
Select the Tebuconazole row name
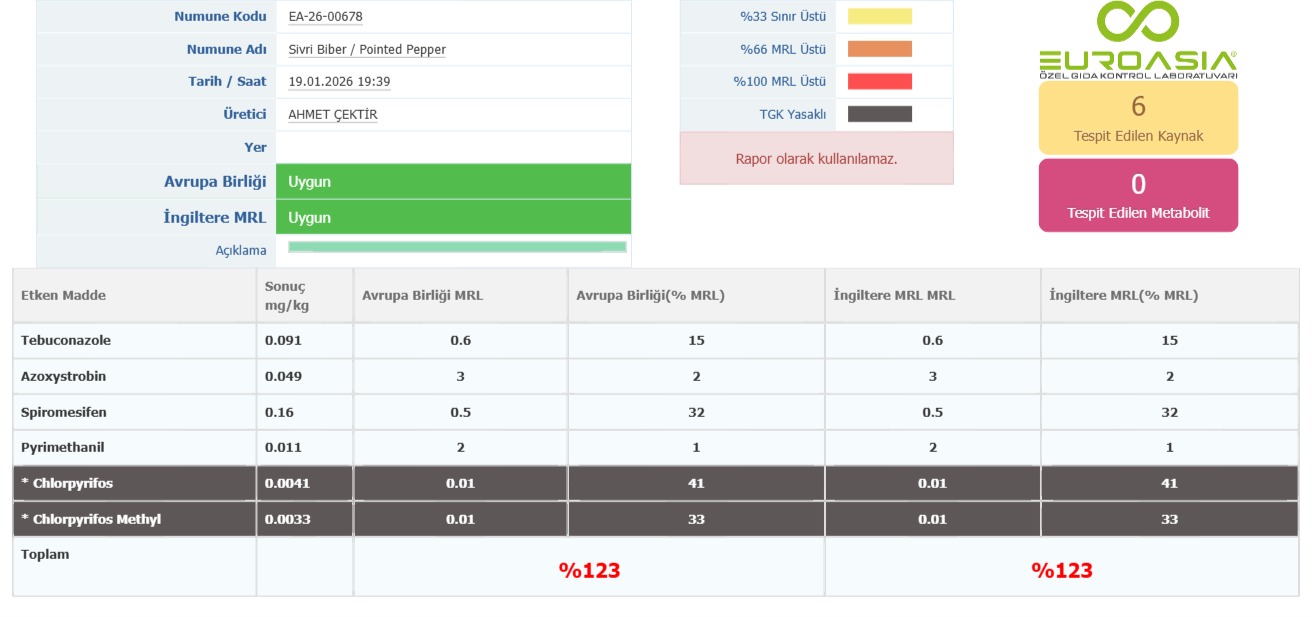click(x=66, y=340)
